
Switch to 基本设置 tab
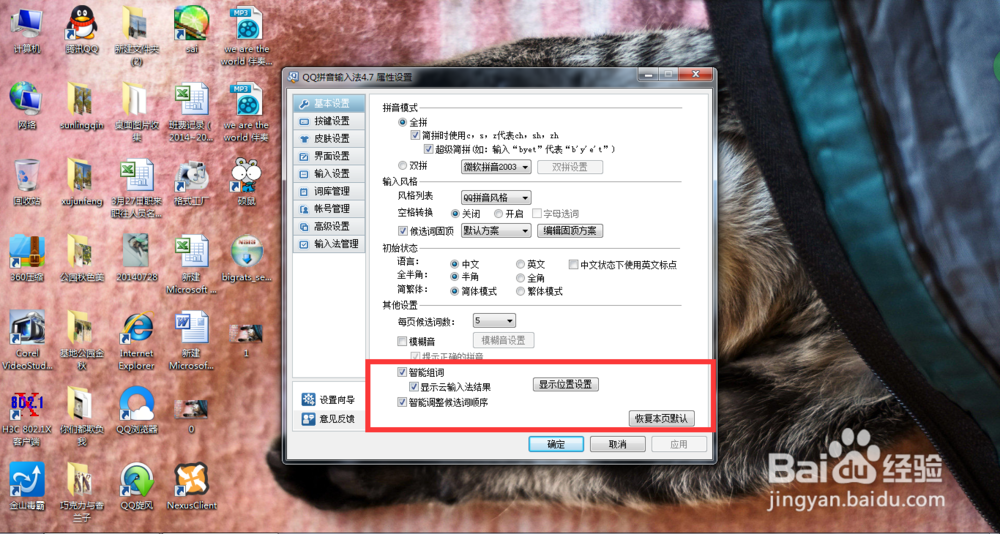329,103
